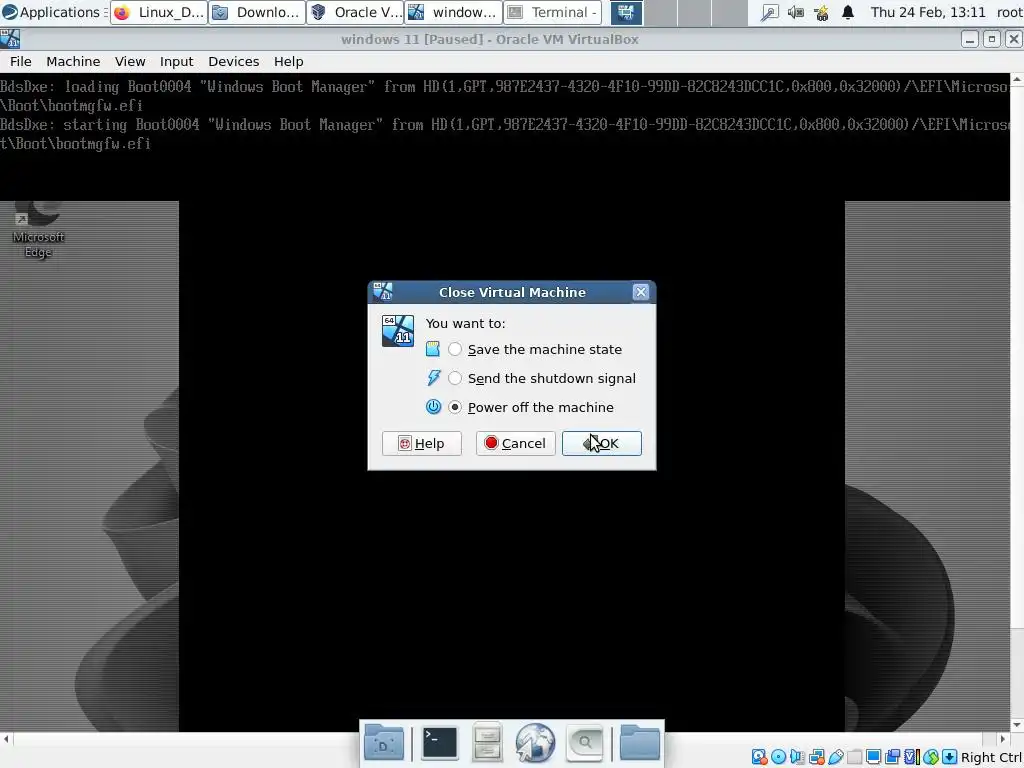Maximize the VirtualBox VM window
The height and width of the screenshot is (768, 1024).
click(992, 39)
